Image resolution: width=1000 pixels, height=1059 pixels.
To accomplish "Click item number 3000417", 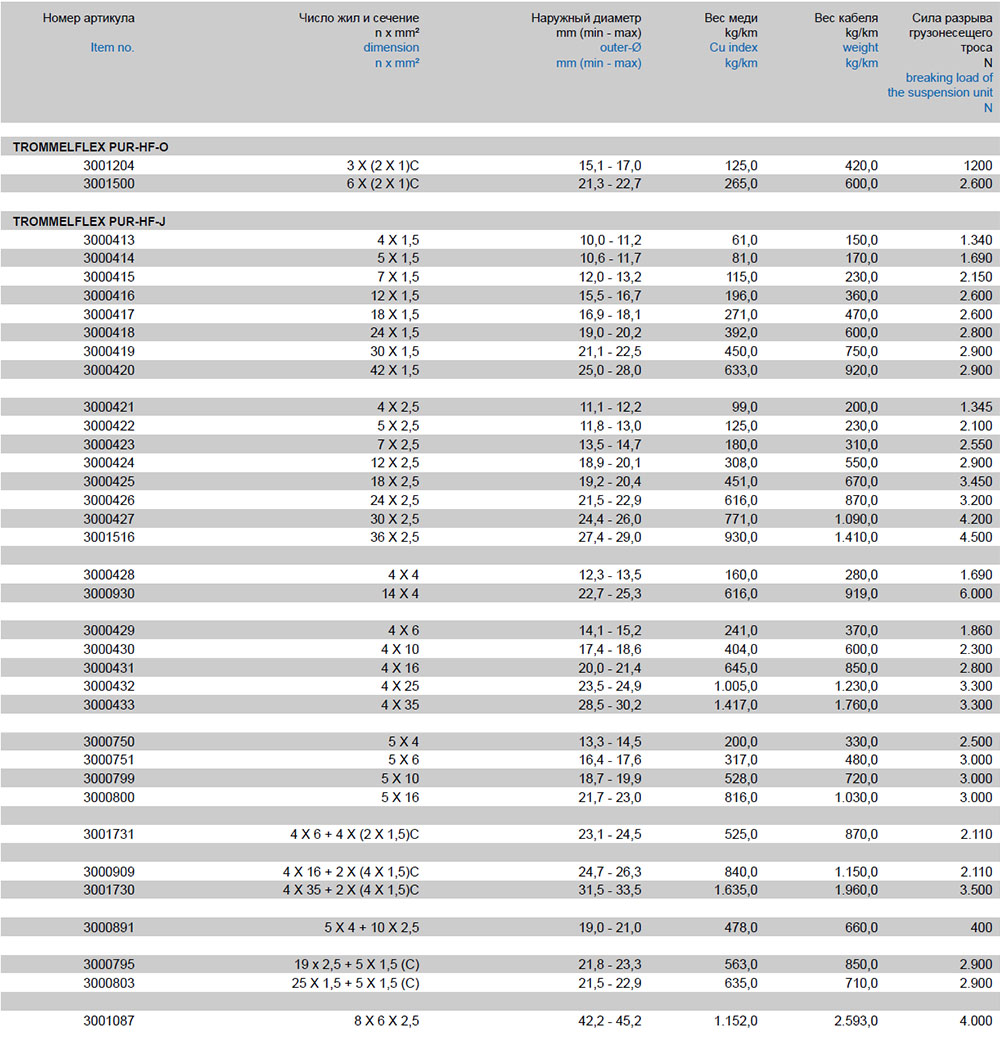I will [109, 314].
